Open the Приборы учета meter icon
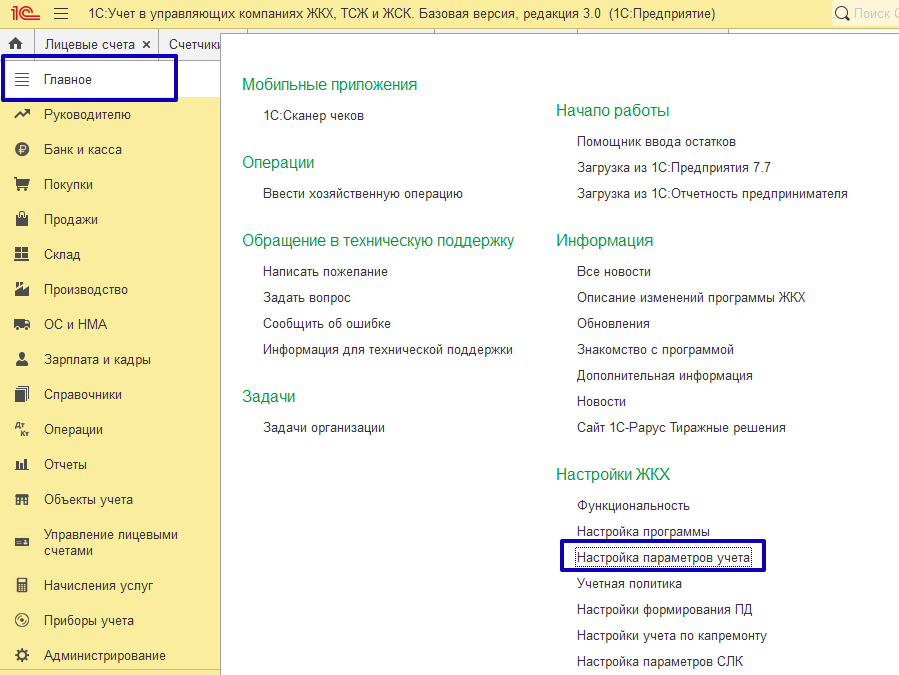Screen dimensions: 899x675 point(22,621)
